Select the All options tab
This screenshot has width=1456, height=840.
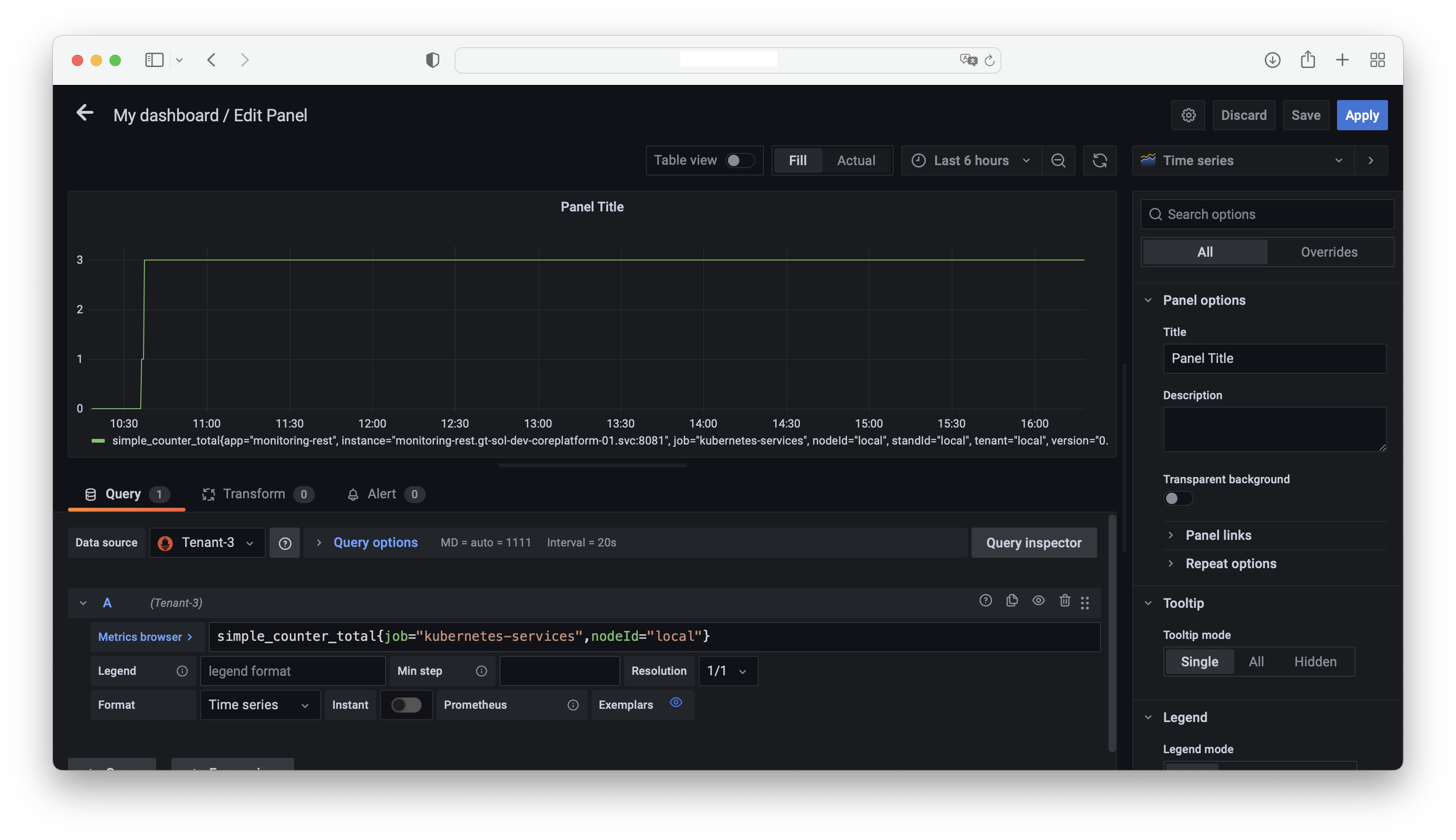click(1204, 252)
